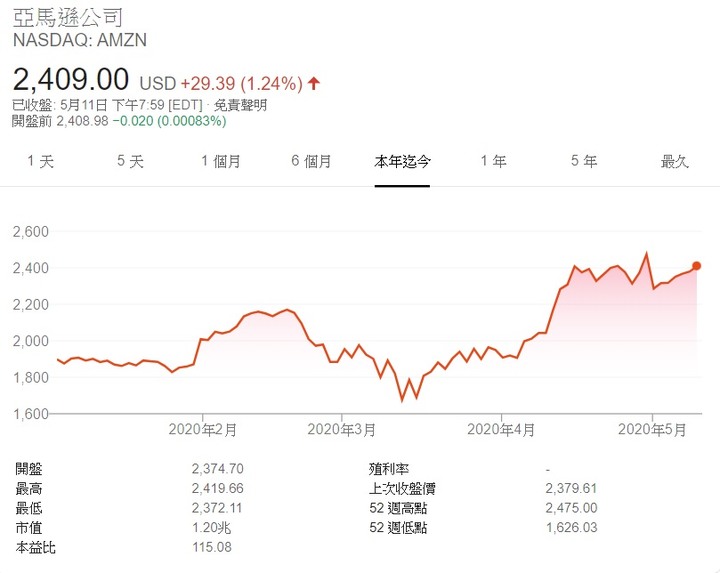Switch to the 5 天 chart range
Viewport: 720px width, 573px height.
[x=130, y=162]
